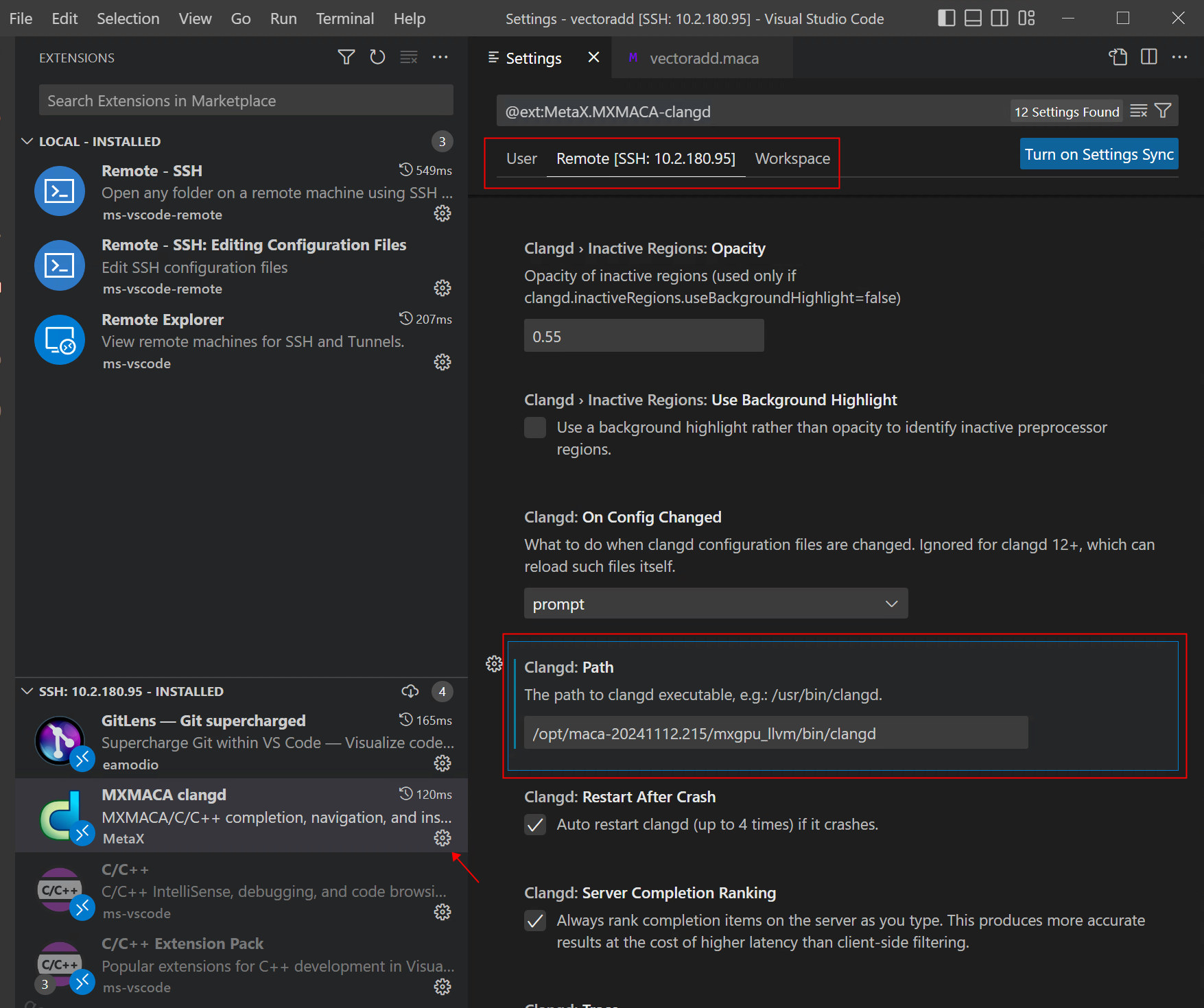
Task: Open Settings JSON file icon
Action: [x=1118, y=58]
